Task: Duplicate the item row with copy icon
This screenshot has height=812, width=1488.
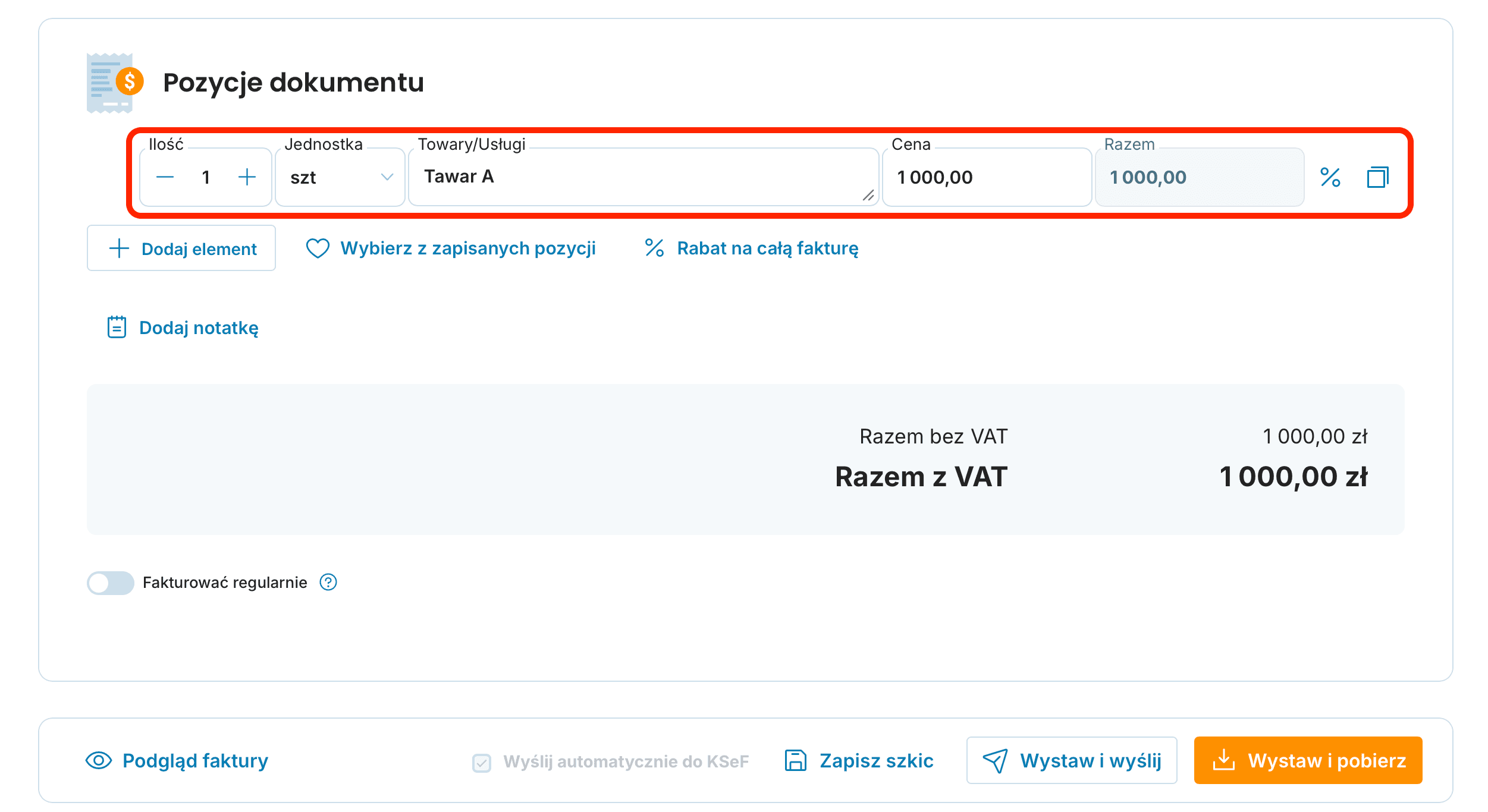Action: (x=1378, y=177)
